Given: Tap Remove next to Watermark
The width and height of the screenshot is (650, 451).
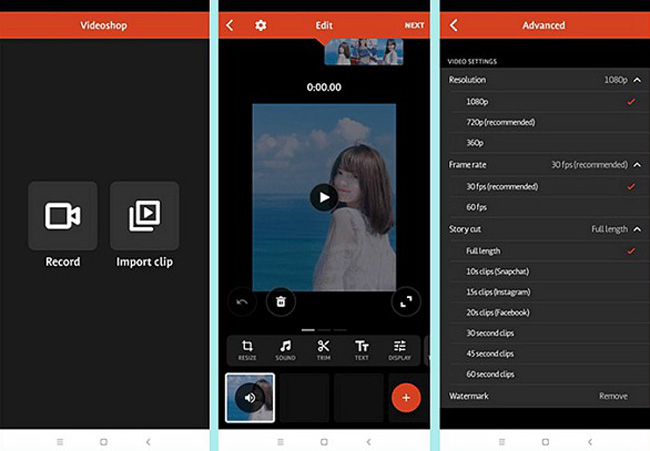Looking at the screenshot, I should click(x=613, y=396).
